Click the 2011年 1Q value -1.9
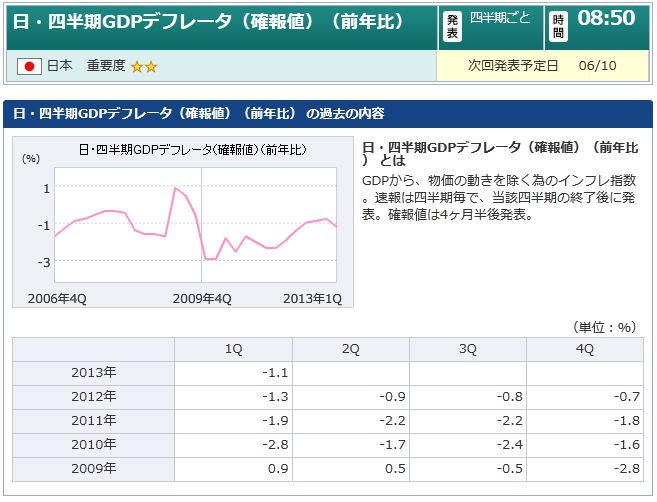Viewport: 657px width, 502px height. [x=275, y=421]
